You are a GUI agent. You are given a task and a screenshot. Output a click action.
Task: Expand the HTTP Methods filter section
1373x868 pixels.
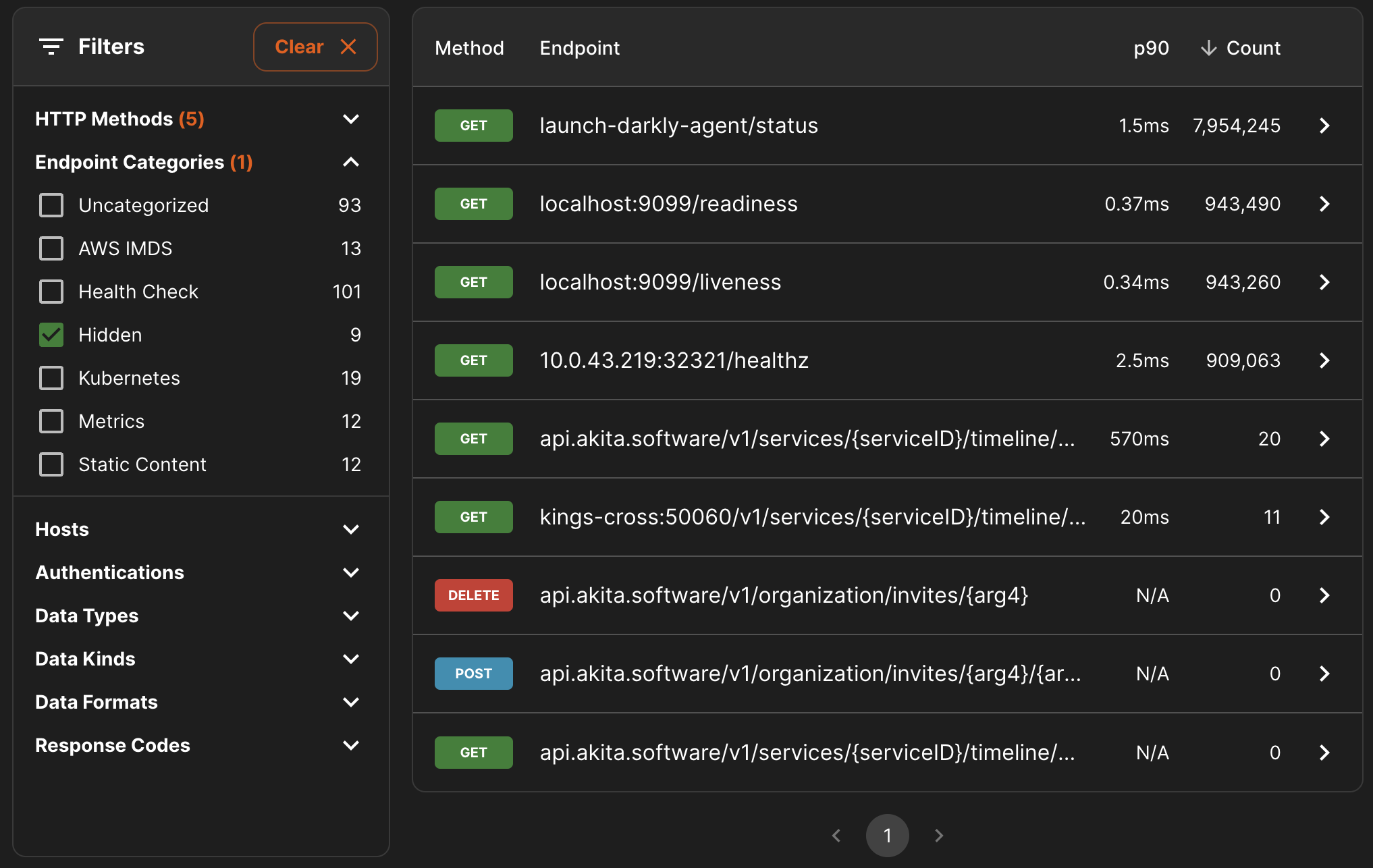coord(350,119)
